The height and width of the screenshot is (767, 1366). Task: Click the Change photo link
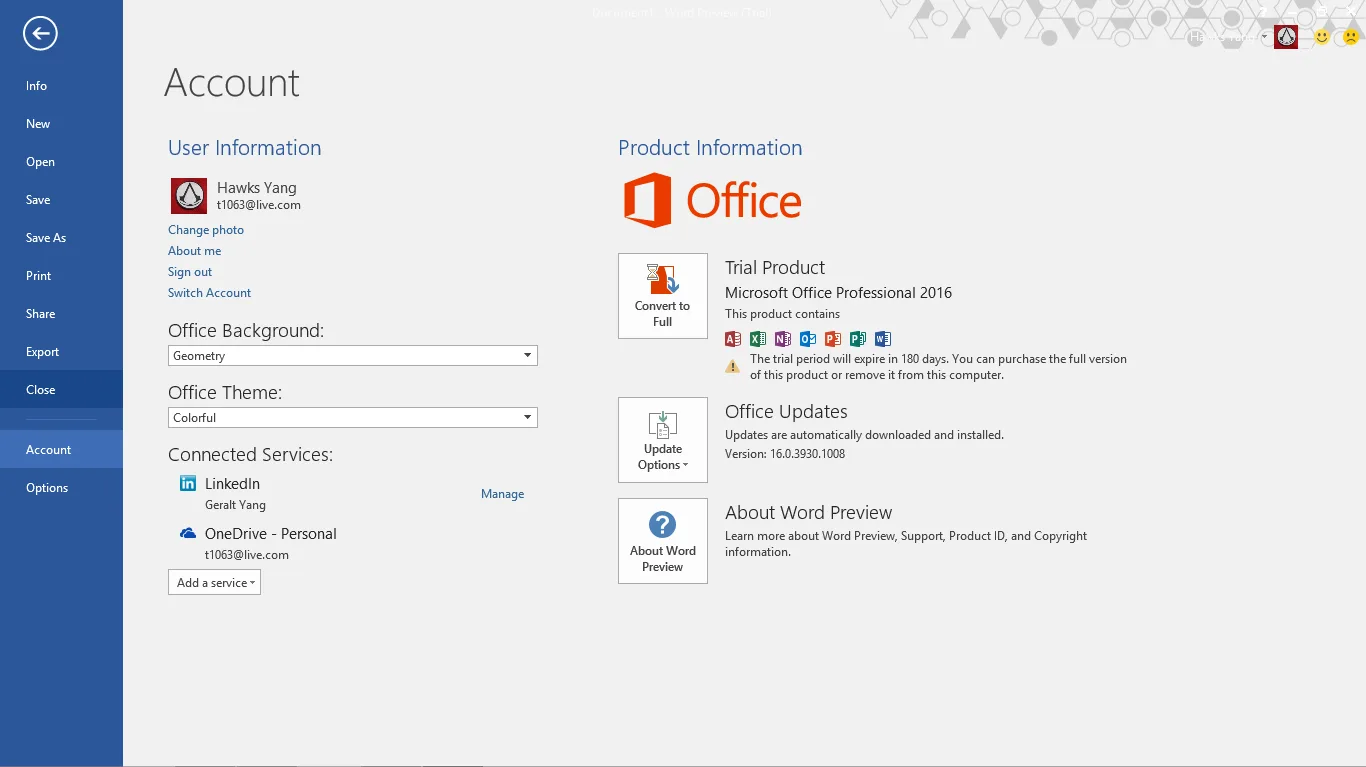point(206,230)
